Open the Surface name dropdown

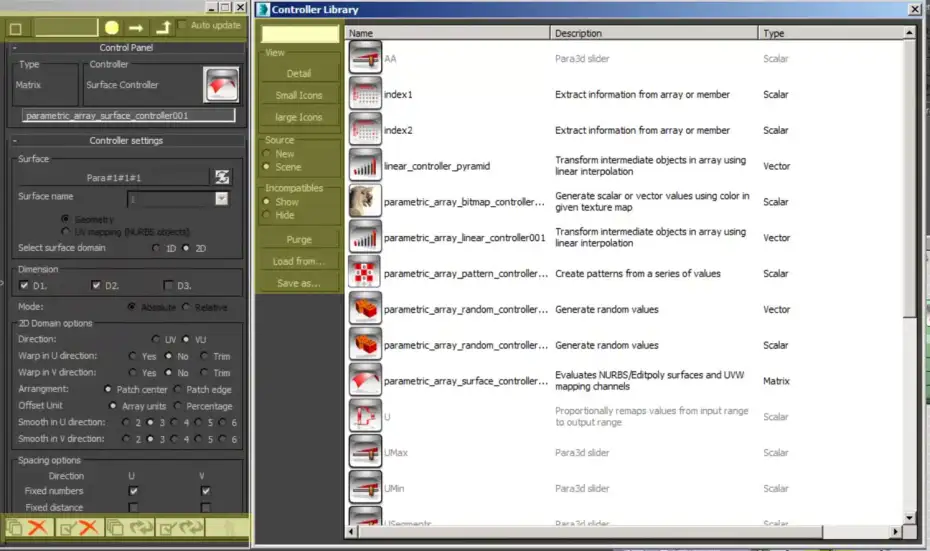point(221,199)
